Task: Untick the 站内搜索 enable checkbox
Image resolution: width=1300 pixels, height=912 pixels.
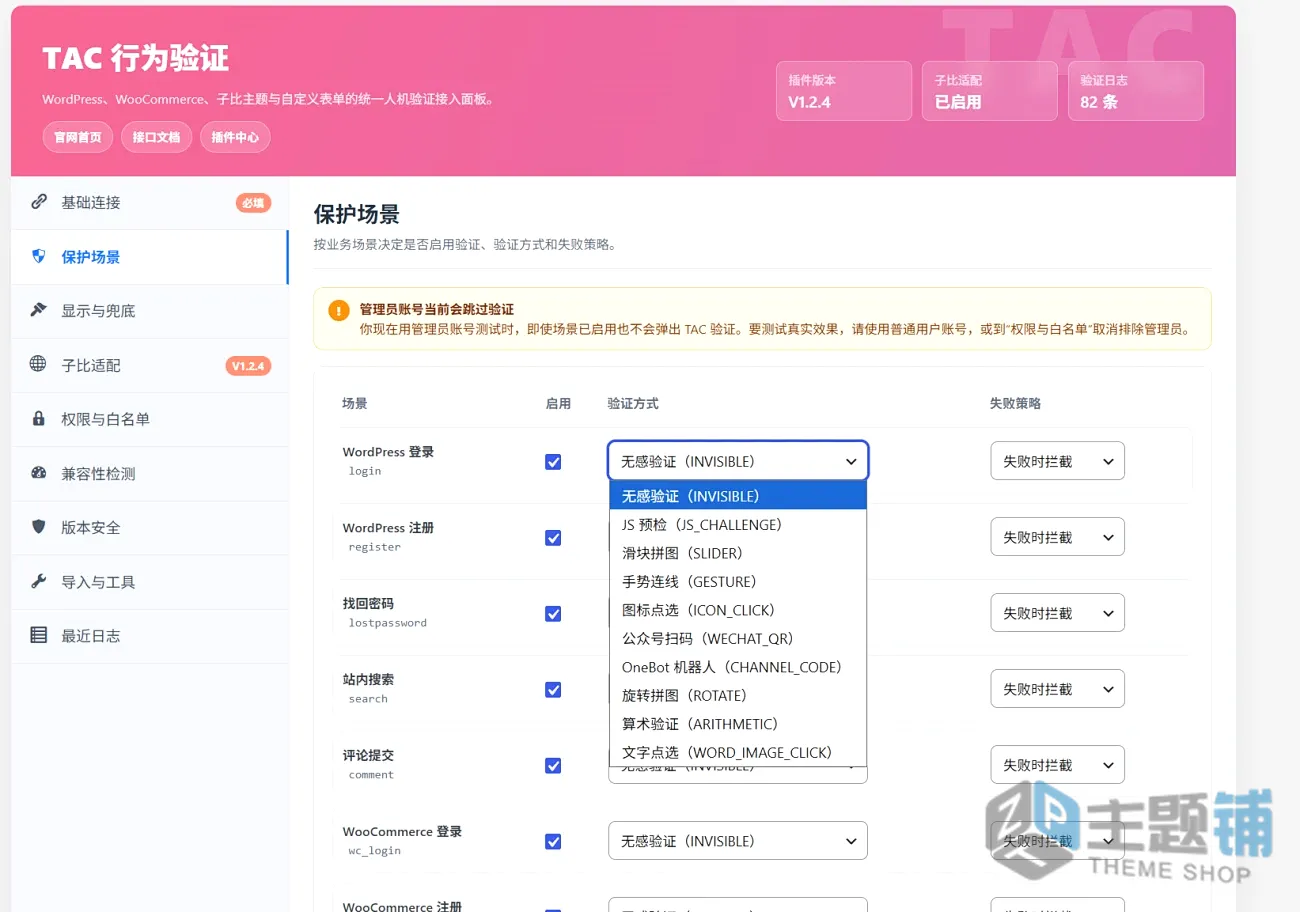Action: click(553, 690)
